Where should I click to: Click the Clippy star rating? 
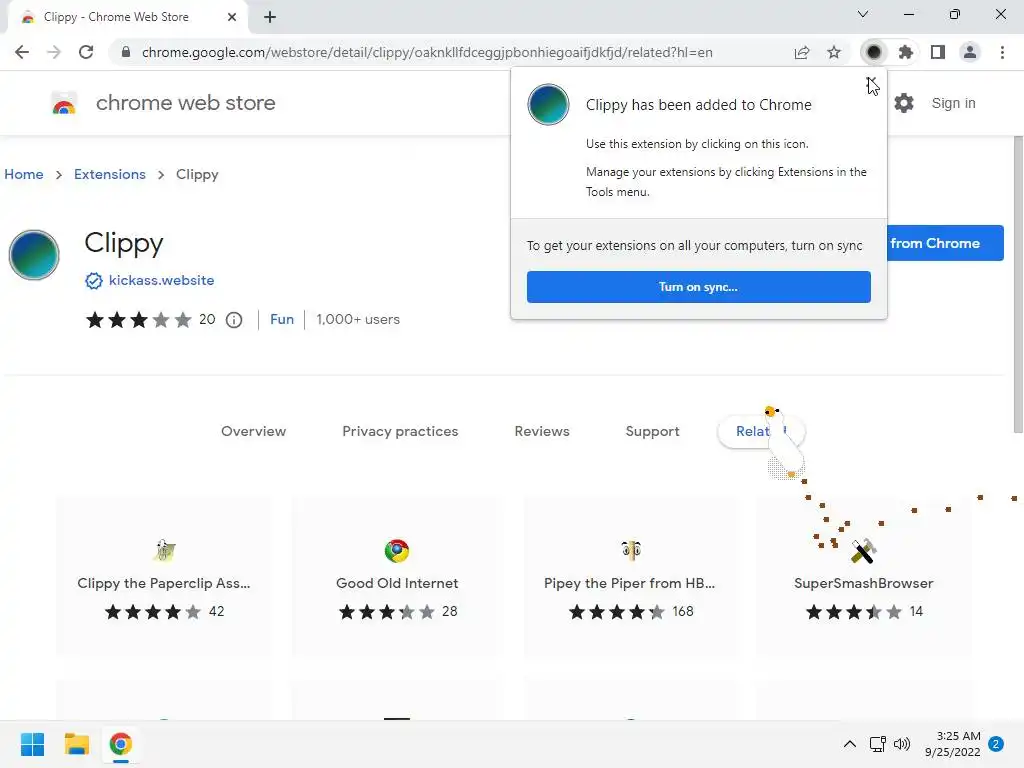tap(138, 320)
